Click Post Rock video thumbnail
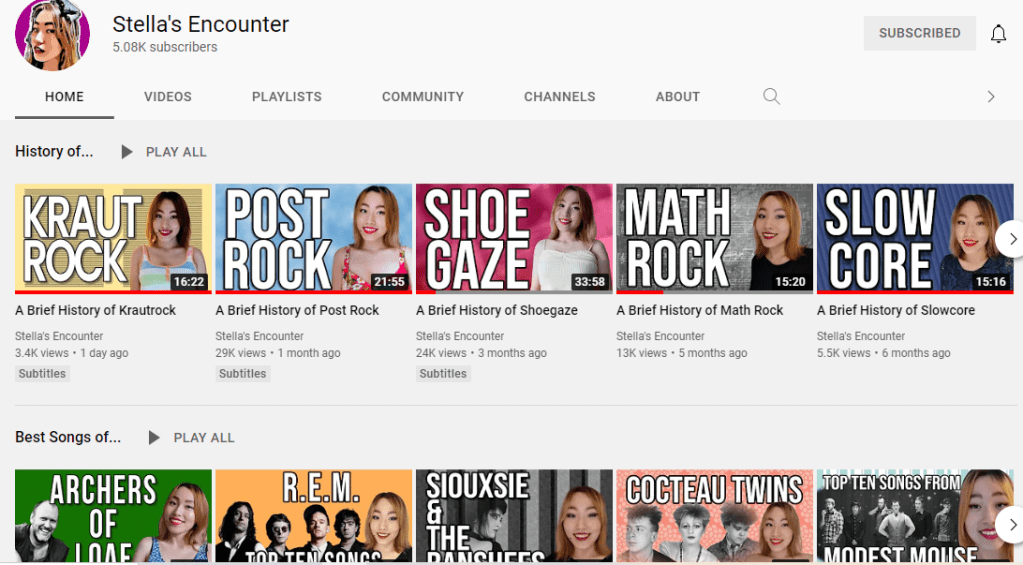Image resolution: width=1023 pixels, height=565 pixels. click(x=313, y=238)
